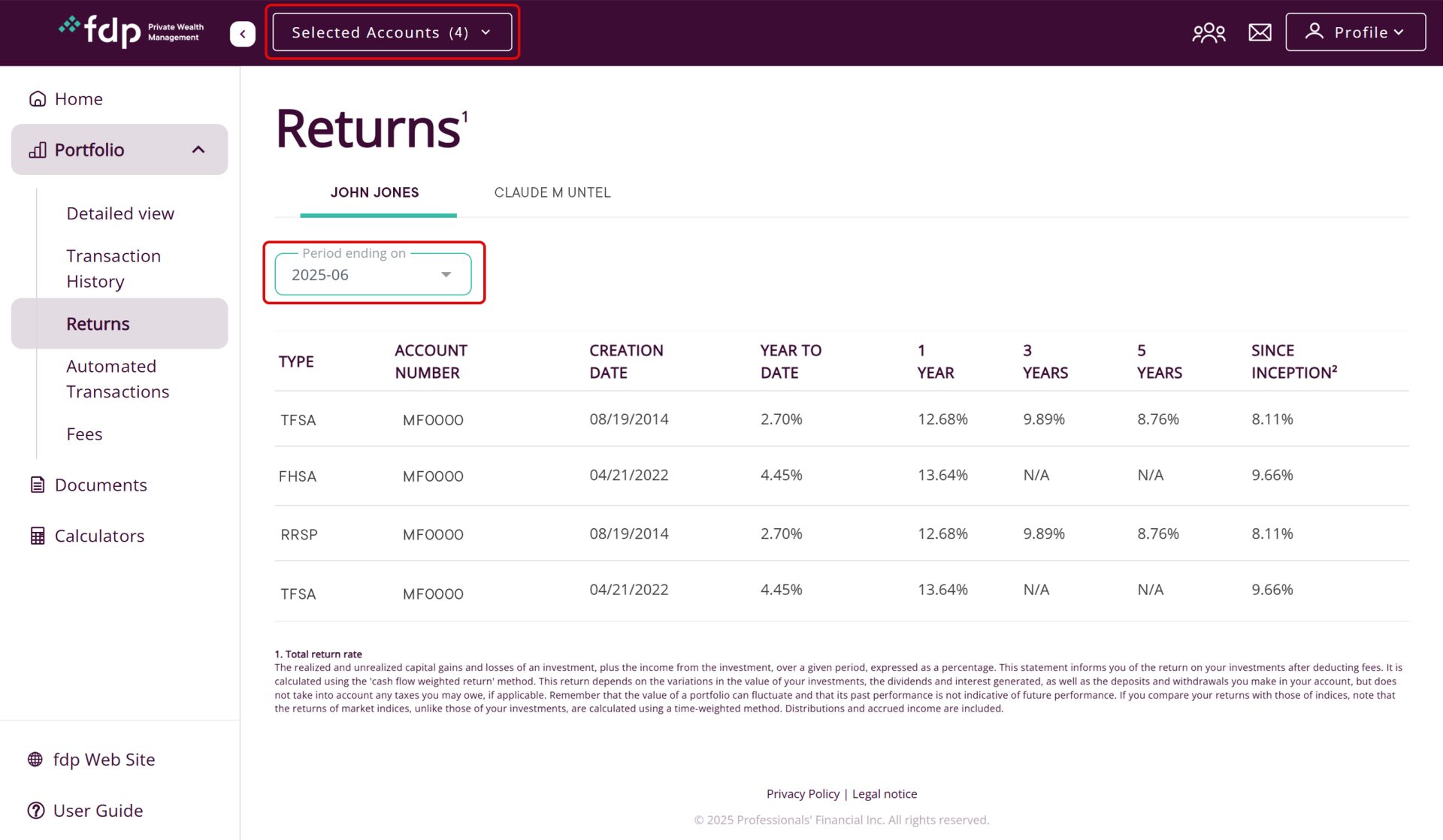
Task: Select the JOHN JONES tab
Action: 375,192
